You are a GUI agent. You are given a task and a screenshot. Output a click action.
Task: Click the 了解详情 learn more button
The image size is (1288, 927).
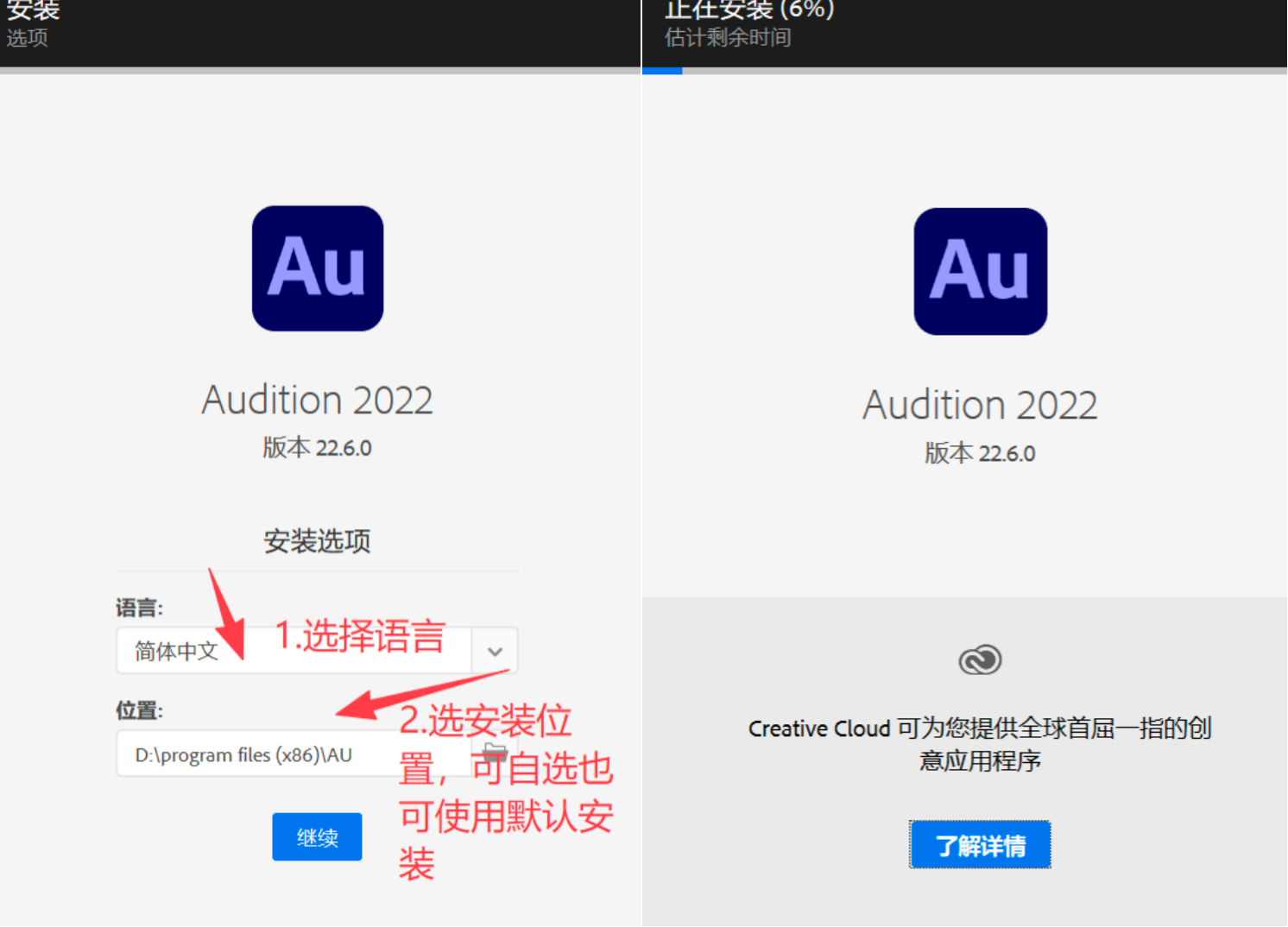pos(981,845)
